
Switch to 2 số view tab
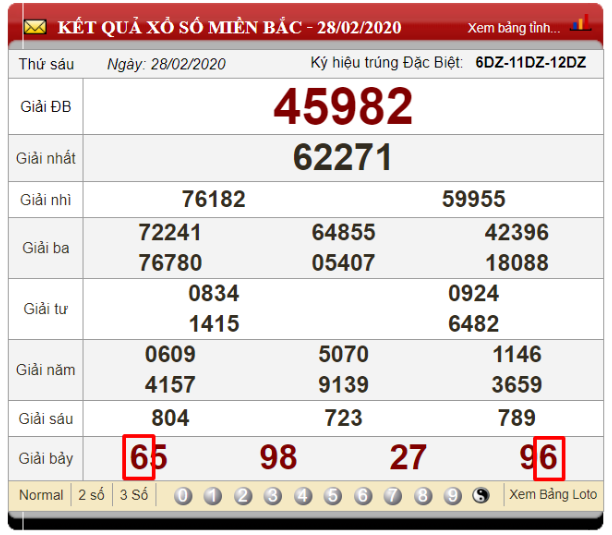coord(93,495)
